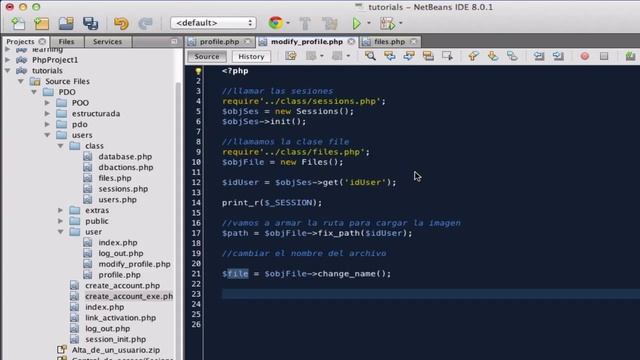Switch to the Projects tab

20,42
